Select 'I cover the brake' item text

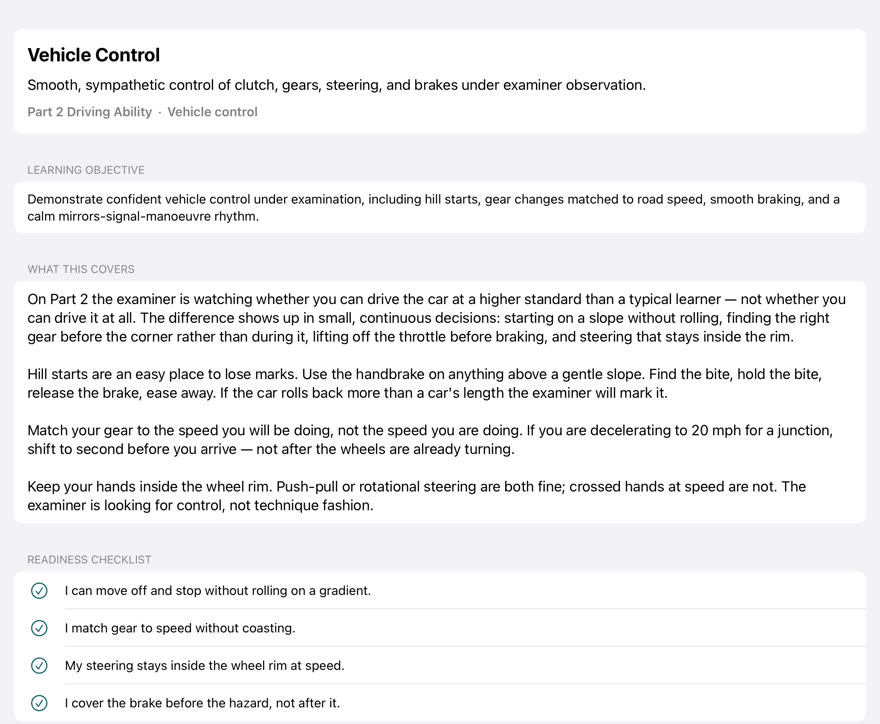click(x=203, y=703)
